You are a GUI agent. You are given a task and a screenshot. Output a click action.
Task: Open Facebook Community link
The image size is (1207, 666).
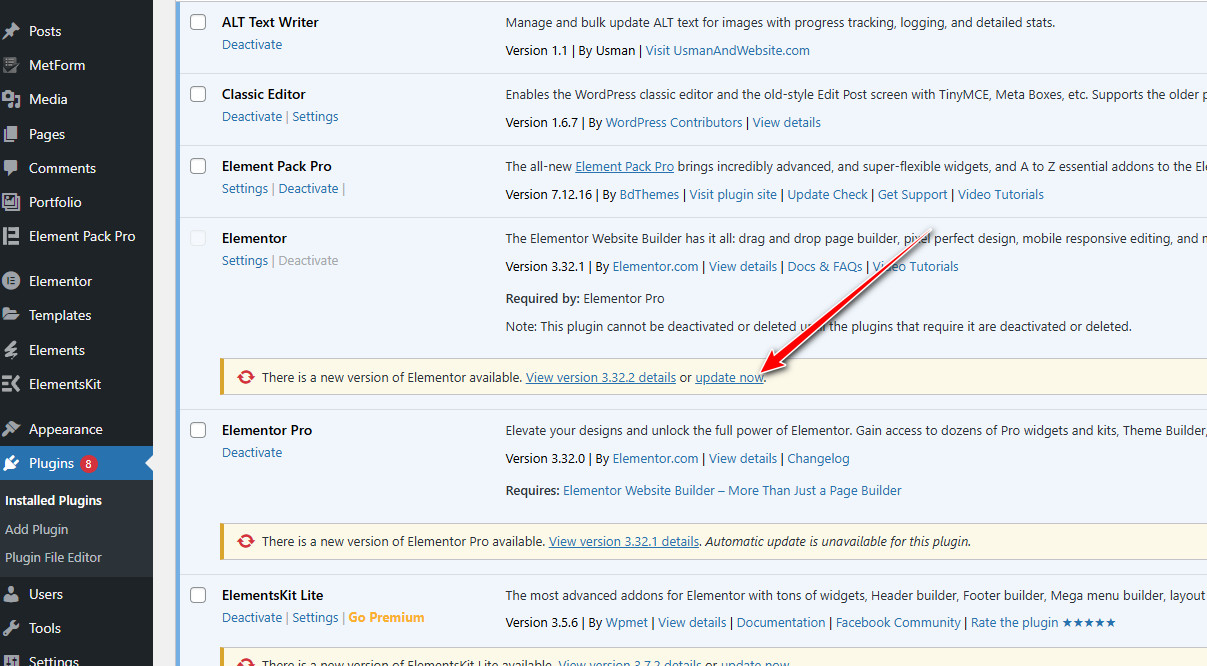pos(898,622)
